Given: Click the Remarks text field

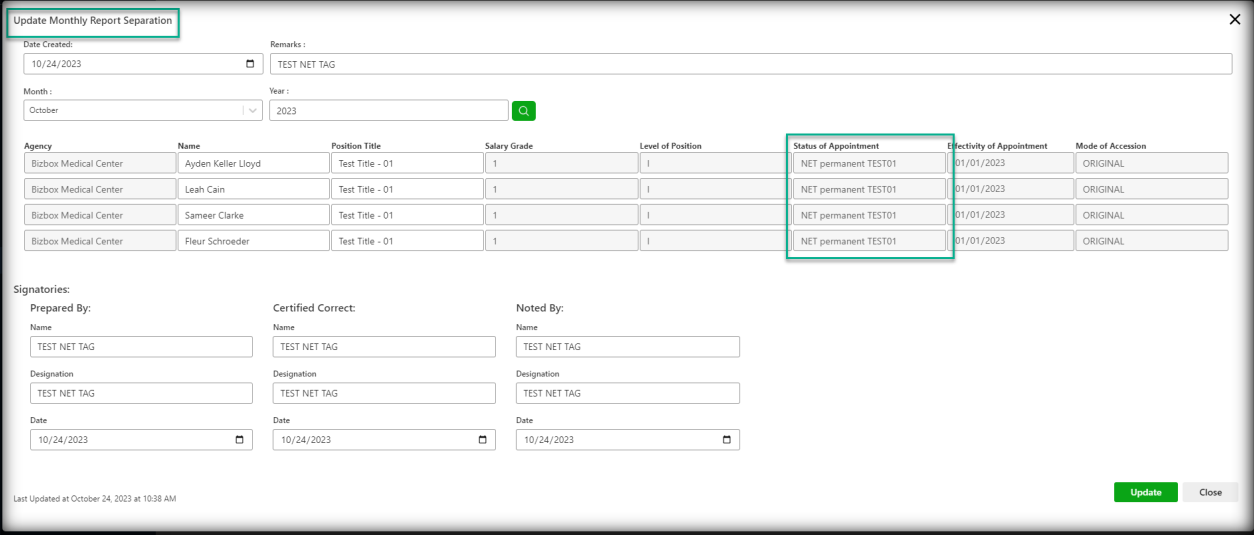Looking at the screenshot, I should [x=750, y=64].
